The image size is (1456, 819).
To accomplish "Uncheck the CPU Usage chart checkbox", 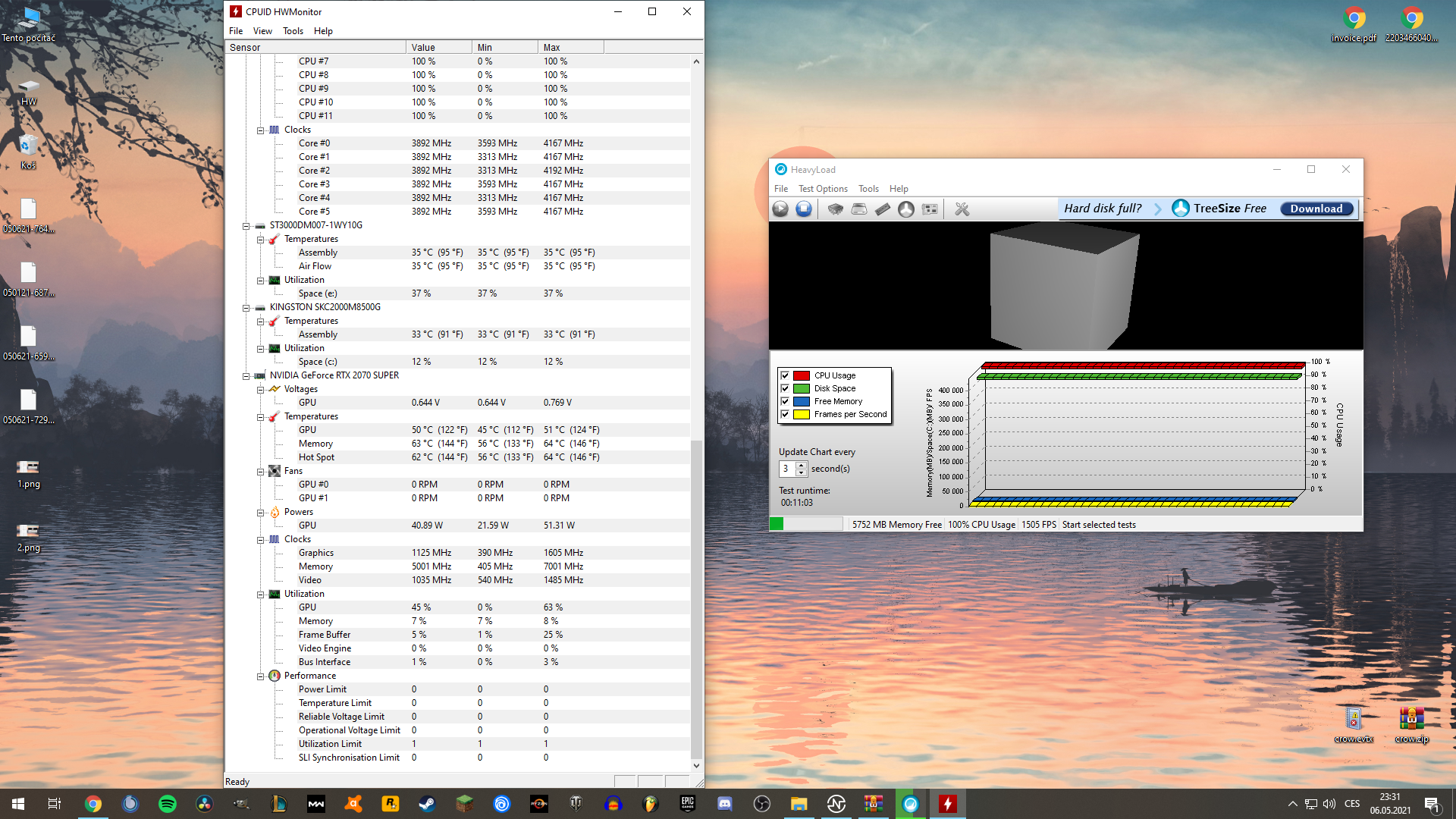I will pyautogui.click(x=785, y=375).
